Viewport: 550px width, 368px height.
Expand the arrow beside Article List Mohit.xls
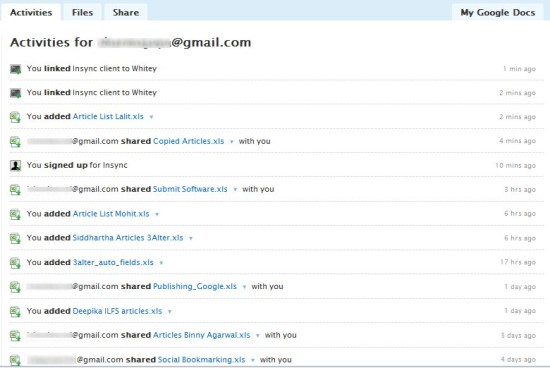[157, 214]
